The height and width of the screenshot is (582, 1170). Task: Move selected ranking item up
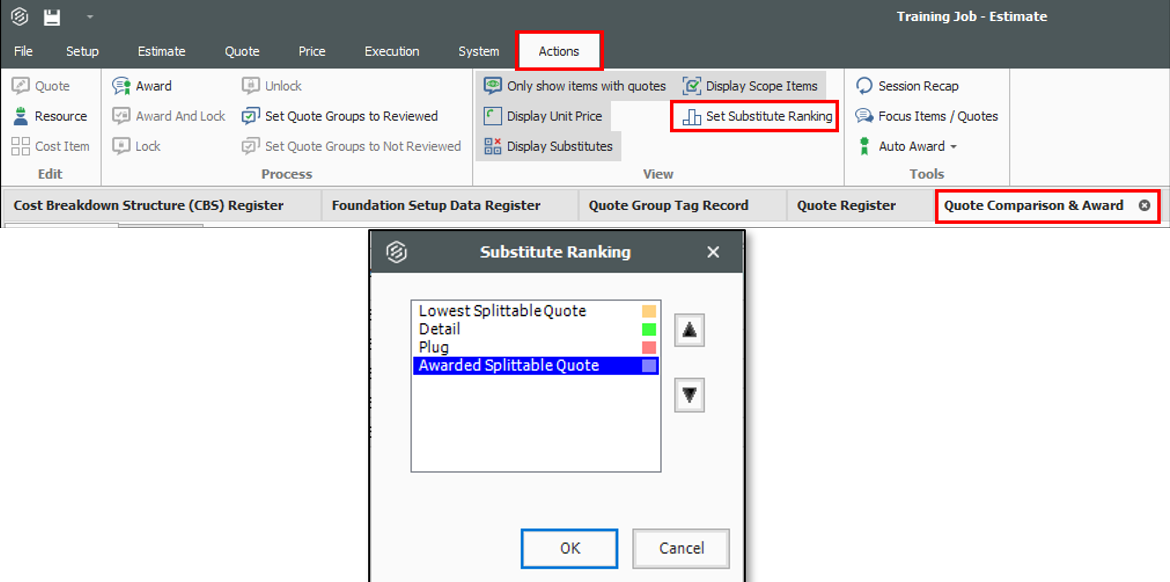[689, 330]
